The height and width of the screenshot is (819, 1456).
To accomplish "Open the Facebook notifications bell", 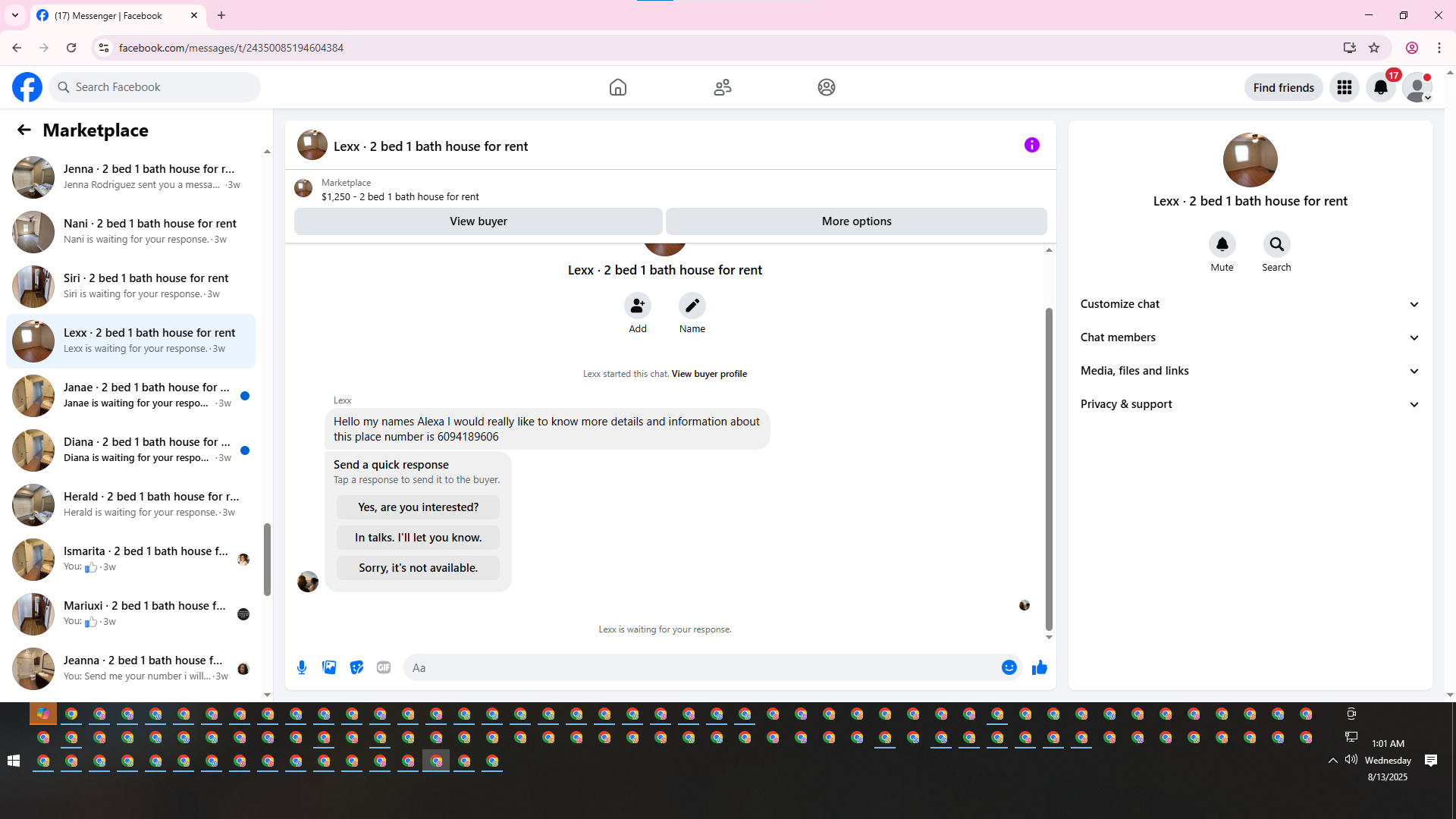I will (1381, 87).
